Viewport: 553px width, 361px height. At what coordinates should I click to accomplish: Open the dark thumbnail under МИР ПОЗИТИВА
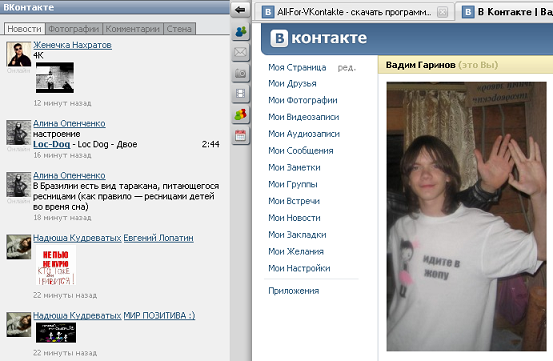click(x=56, y=332)
